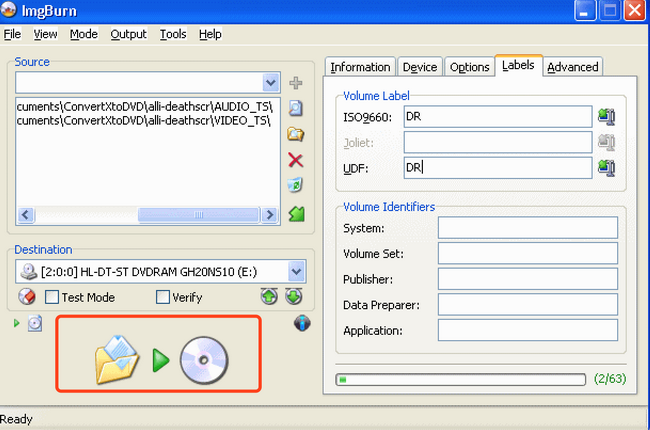Screen dimensions: 650x430
Task: Select the Labels tab
Action: [x=518, y=65]
